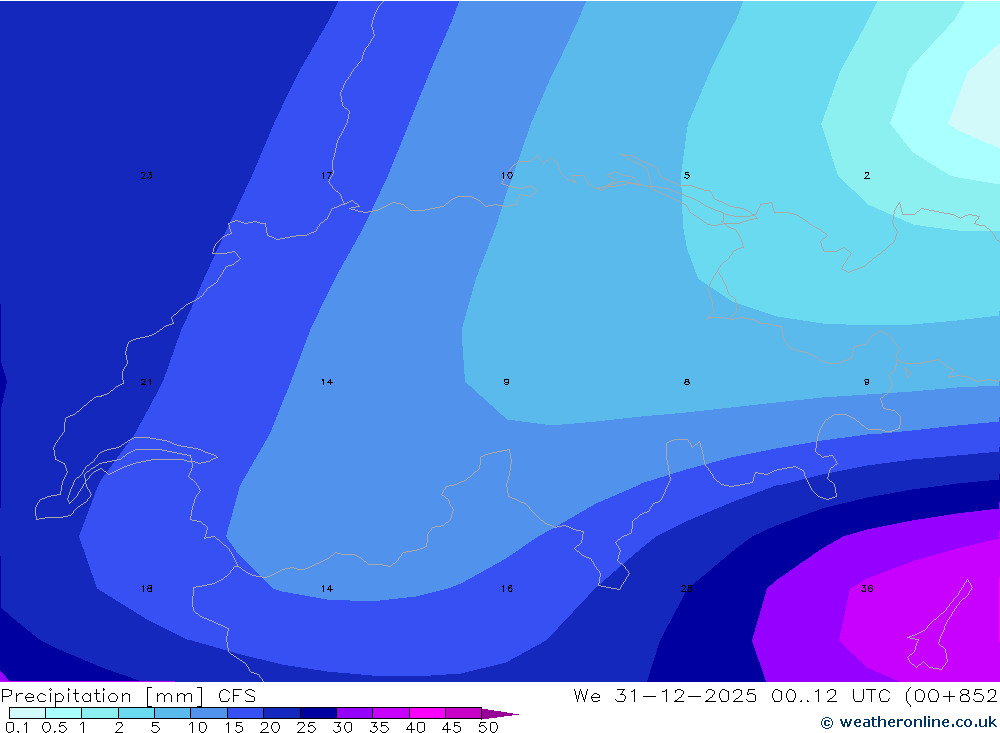Select the 30–35 mm violet legend swatch
The height and width of the screenshot is (733, 1000).
pos(355,713)
